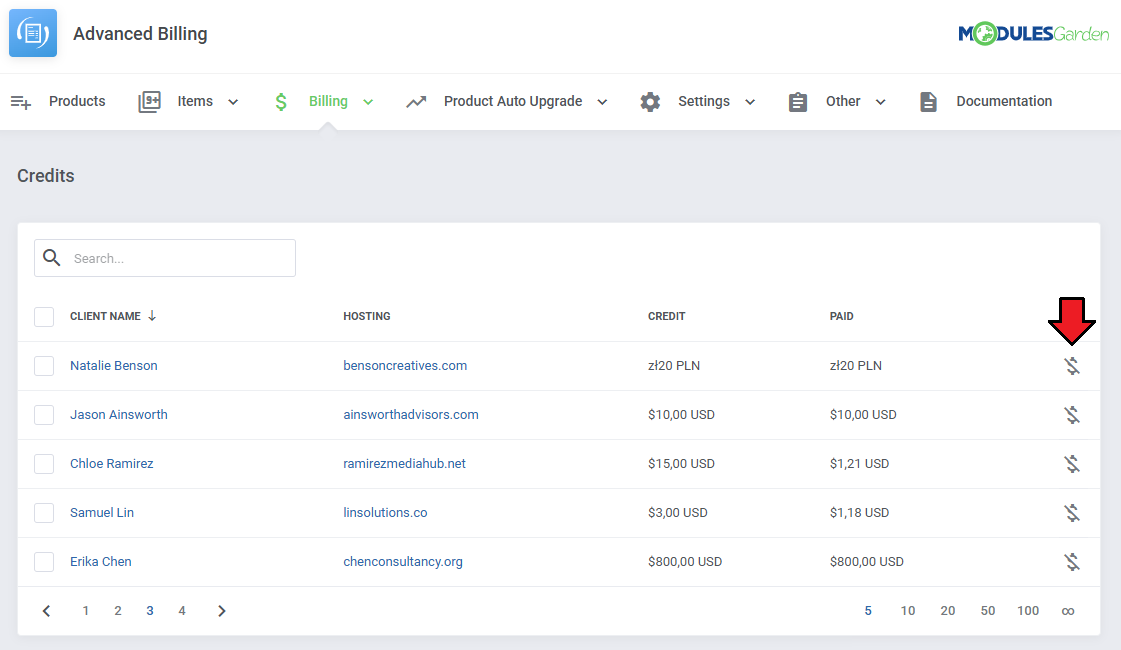The height and width of the screenshot is (650, 1121).
Task: Toggle Client Name sort arrow
Action: (152, 315)
